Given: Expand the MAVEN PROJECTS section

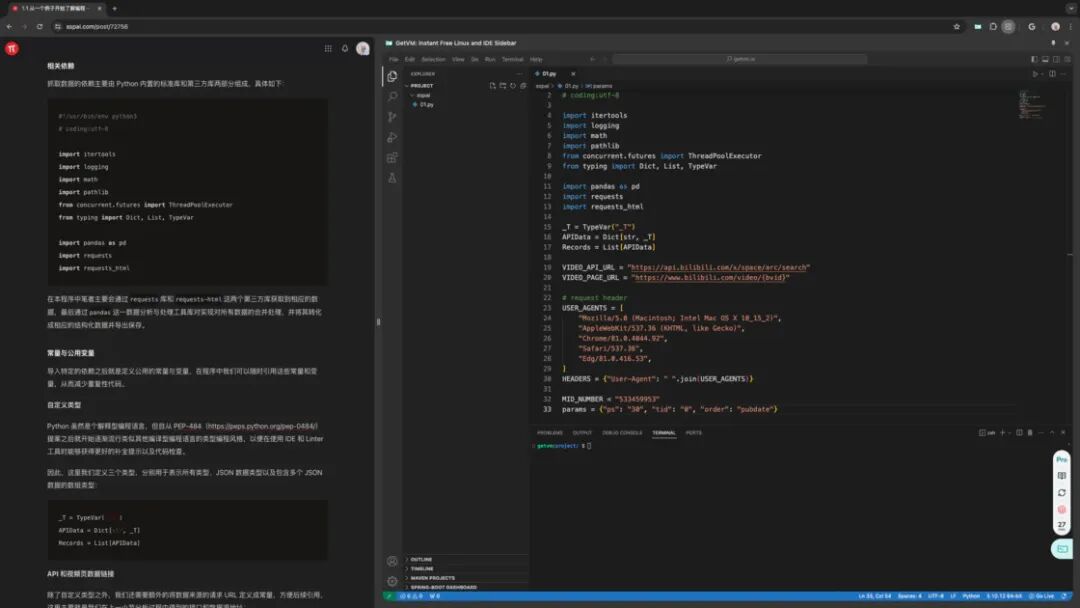Looking at the screenshot, I should (466, 578).
